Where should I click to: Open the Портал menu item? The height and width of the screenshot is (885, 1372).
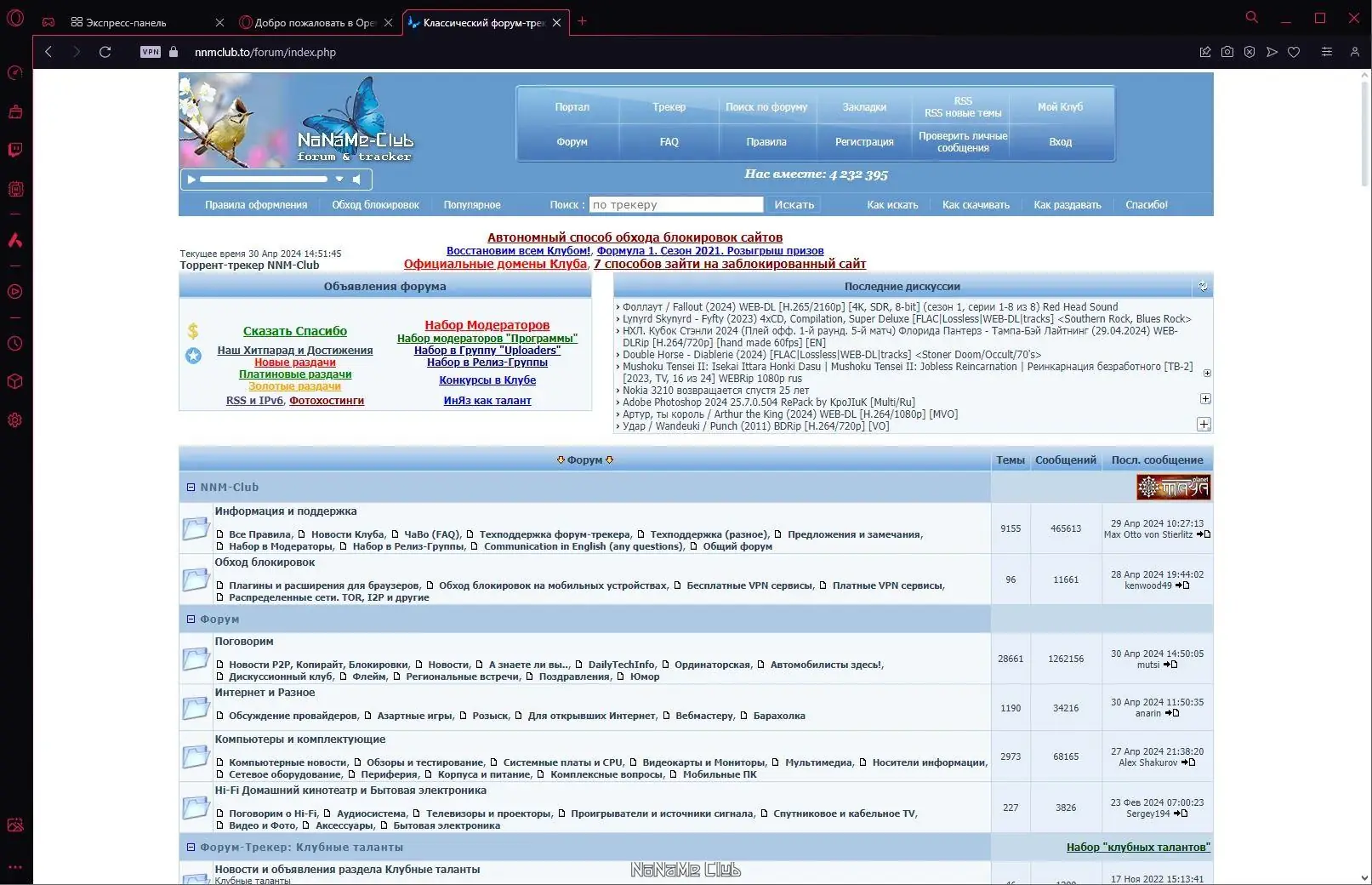(x=572, y=106)
